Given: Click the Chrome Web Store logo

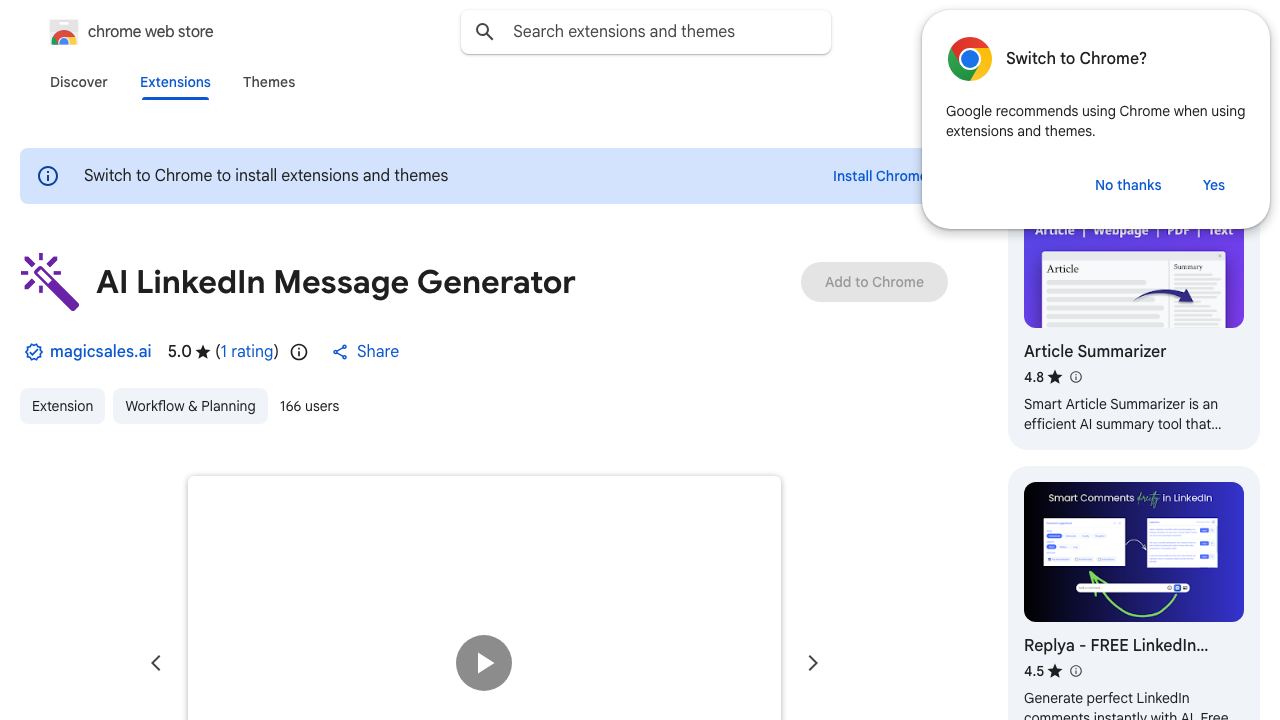Looking at the screenshot, I should 64,32.
